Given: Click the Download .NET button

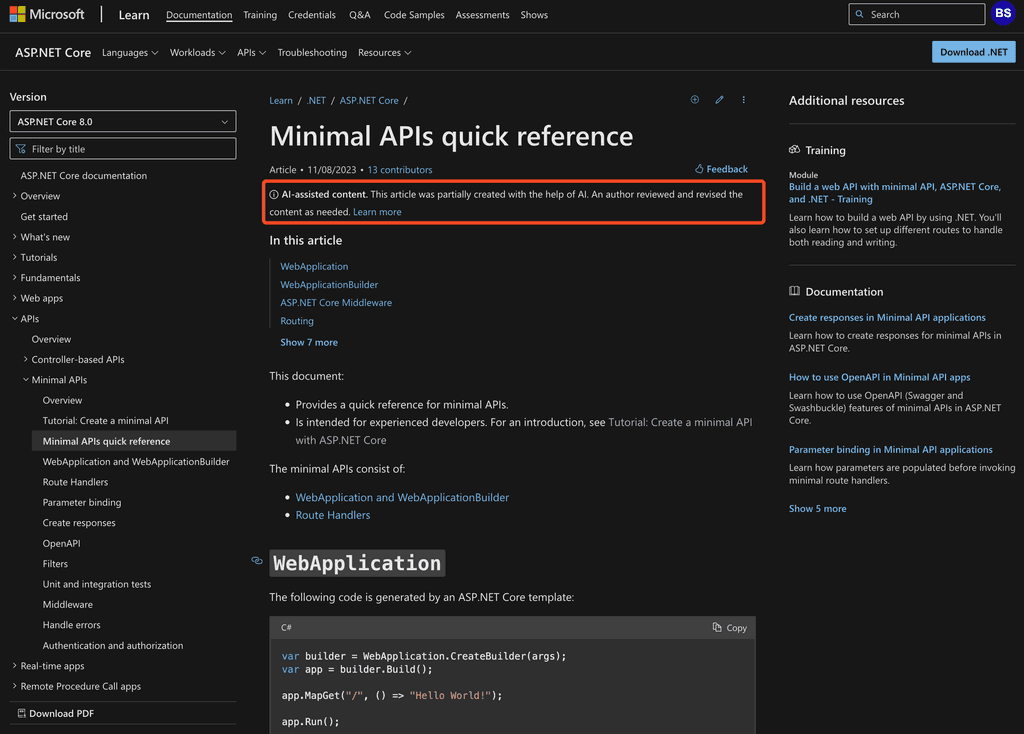Looking at the screenshot, I should [x=973, y=51].
